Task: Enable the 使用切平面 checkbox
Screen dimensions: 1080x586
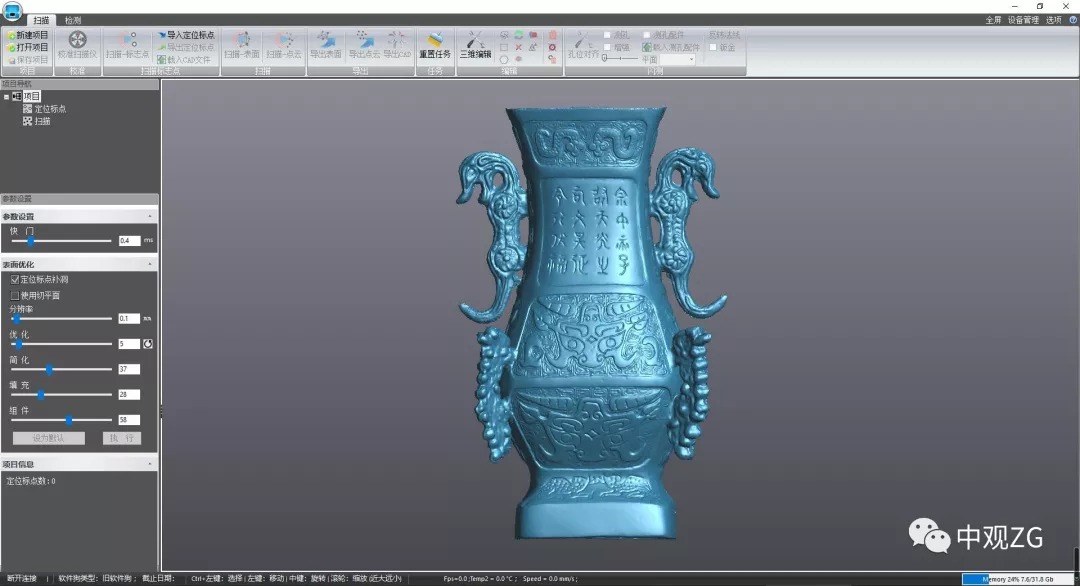Action: tap(15, 296)
